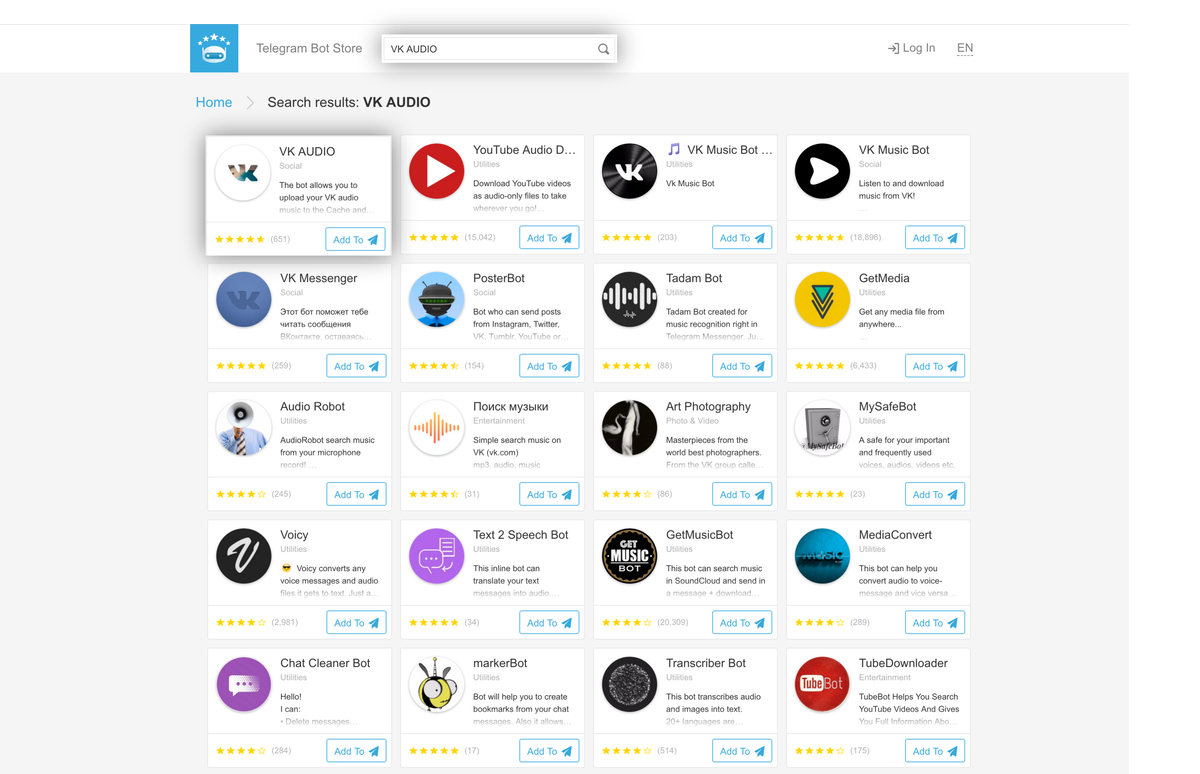Open the Audio Robot megaphone avatar
Viewport: 1200px width, 774px height.
[243, 427]
